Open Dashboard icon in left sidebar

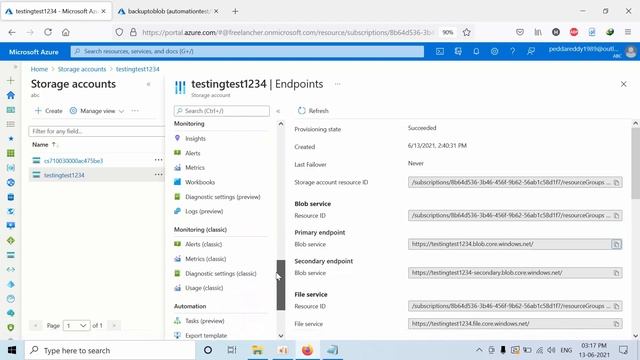click(x=11, y=110)
